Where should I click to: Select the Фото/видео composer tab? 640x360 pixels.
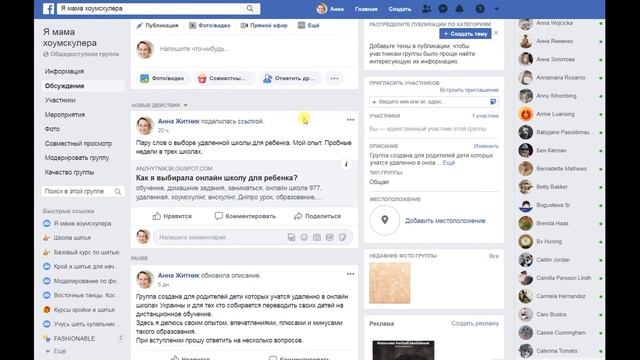tap(210, 25)
